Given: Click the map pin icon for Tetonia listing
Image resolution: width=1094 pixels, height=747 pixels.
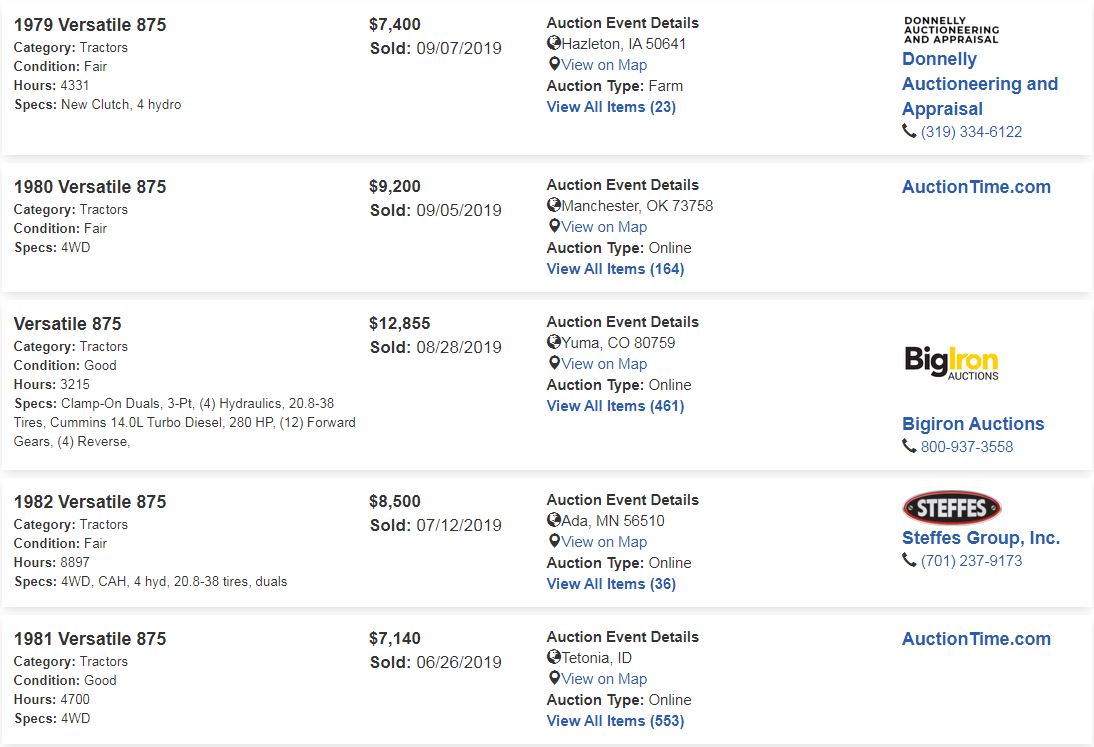Looking at the screenshot, I should click(554, 677).
